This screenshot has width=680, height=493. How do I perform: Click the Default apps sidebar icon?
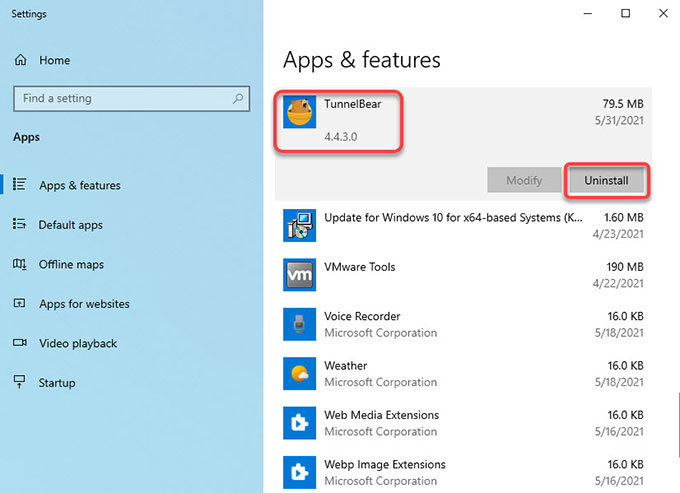coord(20,224)
